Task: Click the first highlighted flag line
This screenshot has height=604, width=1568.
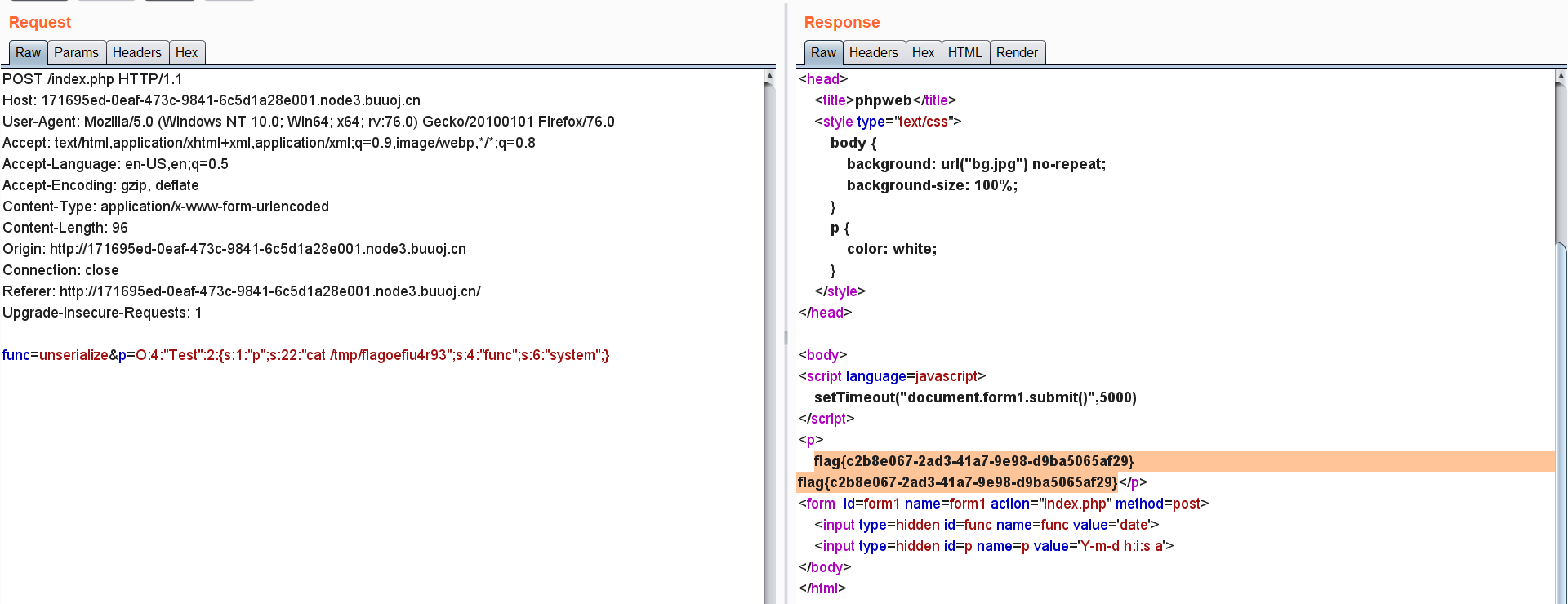Action: click(x=973, y=461)
